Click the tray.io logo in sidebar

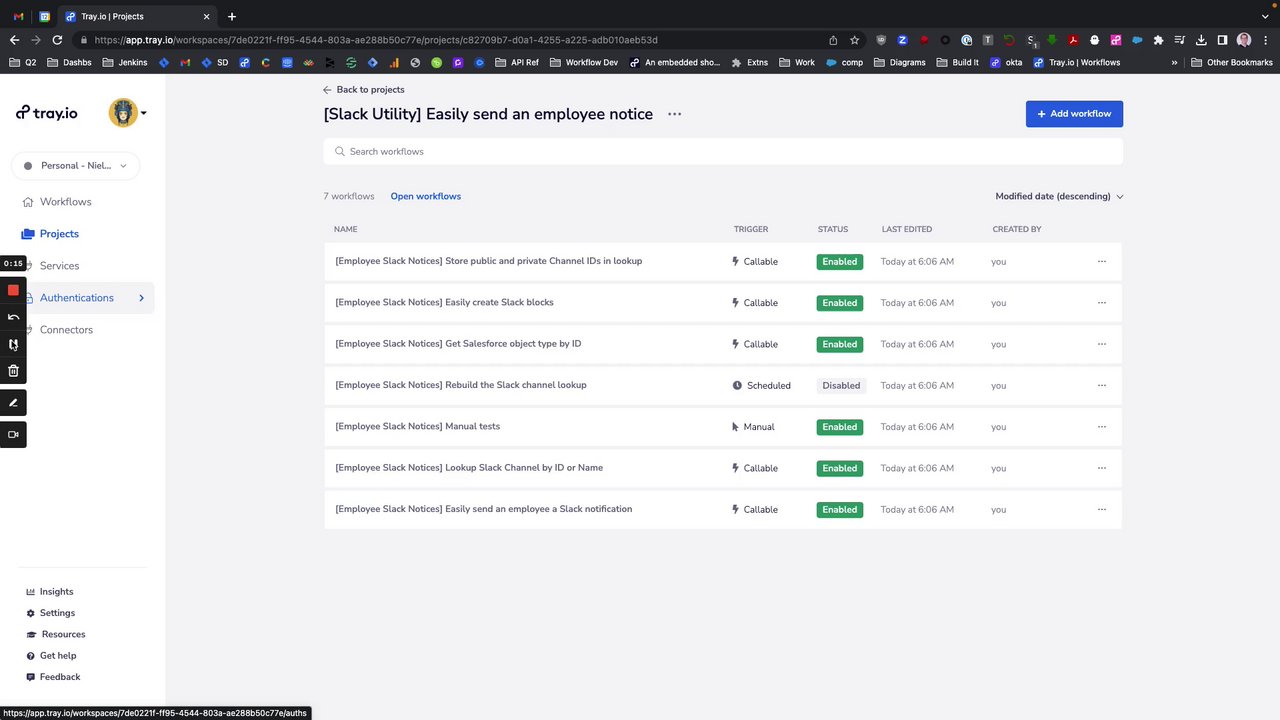[x=47, y=113]
